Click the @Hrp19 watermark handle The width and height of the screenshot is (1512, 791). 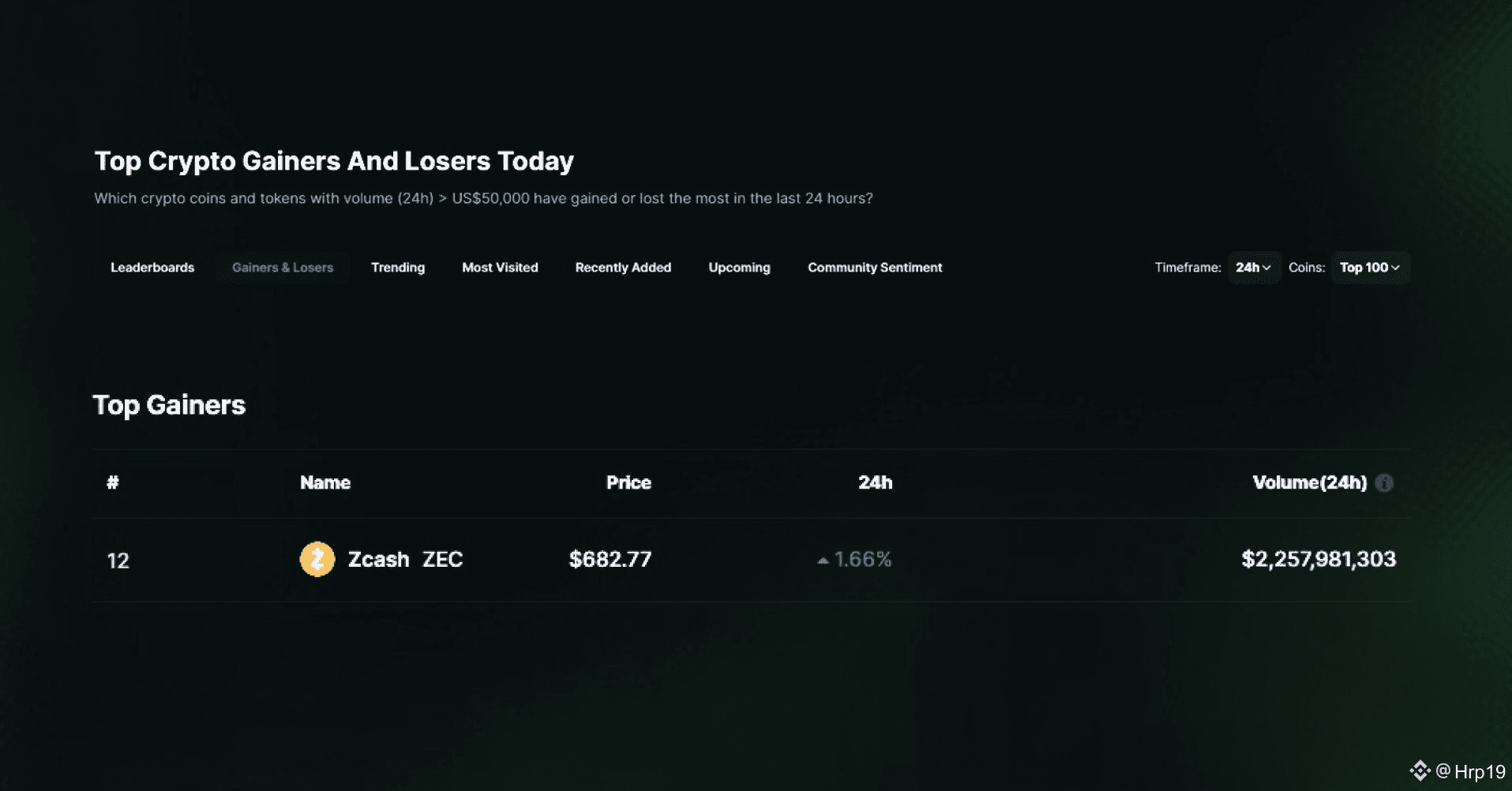click(1470, 771)
